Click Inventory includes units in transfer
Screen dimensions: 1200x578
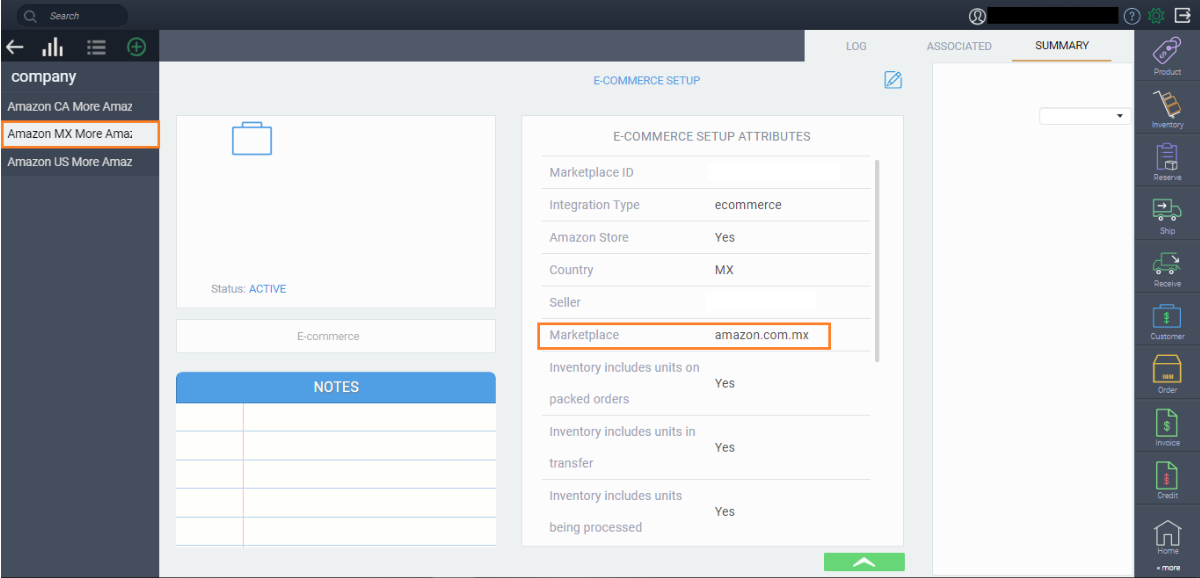(622, 447)
